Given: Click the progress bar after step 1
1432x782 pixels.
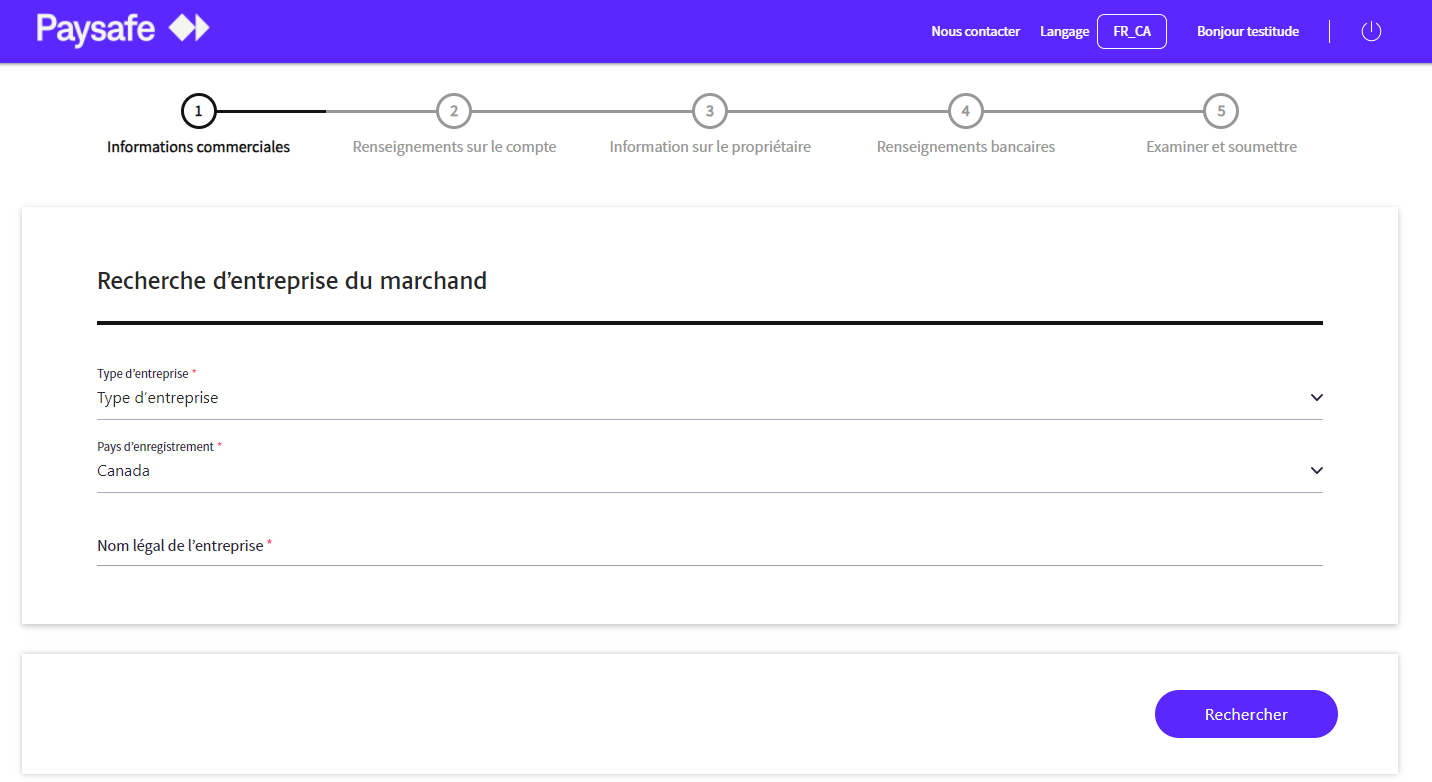Looking at the screenshot, I should (x=270, y=111).
